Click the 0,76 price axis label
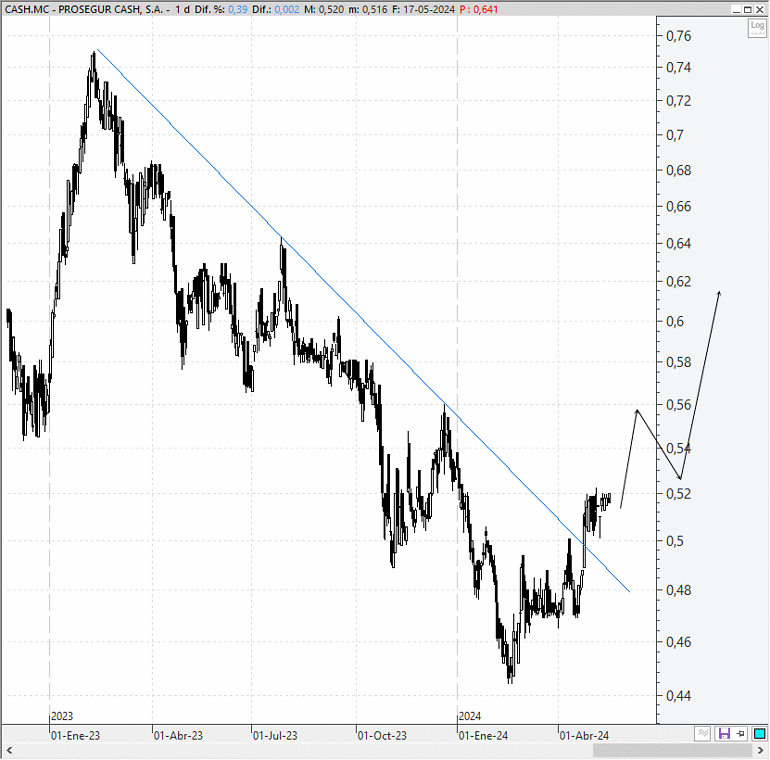770x760 pixels. pos(679,36)
